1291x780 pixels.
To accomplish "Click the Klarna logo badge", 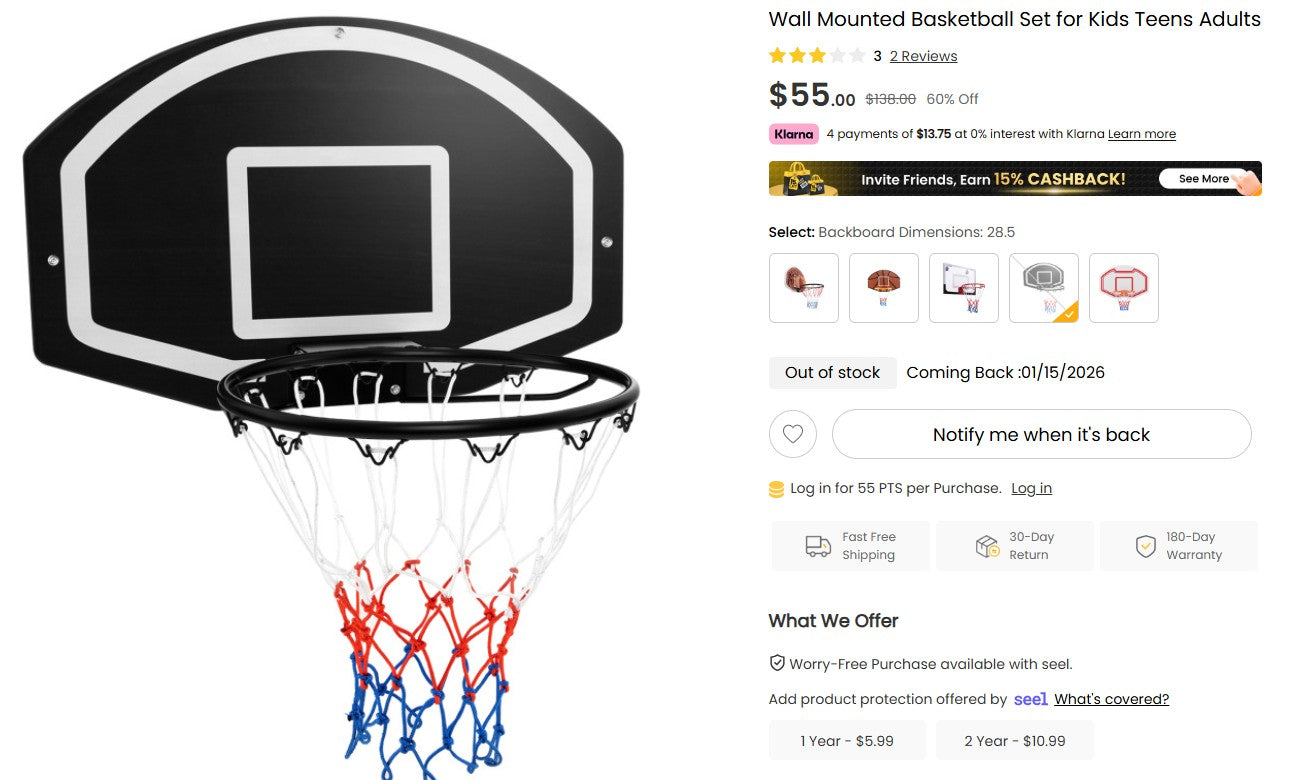I will pos(794,134).
